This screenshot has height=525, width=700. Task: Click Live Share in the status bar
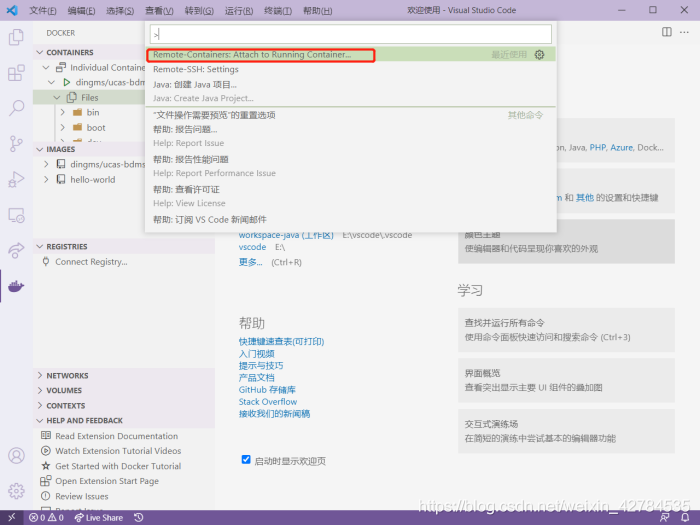98,517
